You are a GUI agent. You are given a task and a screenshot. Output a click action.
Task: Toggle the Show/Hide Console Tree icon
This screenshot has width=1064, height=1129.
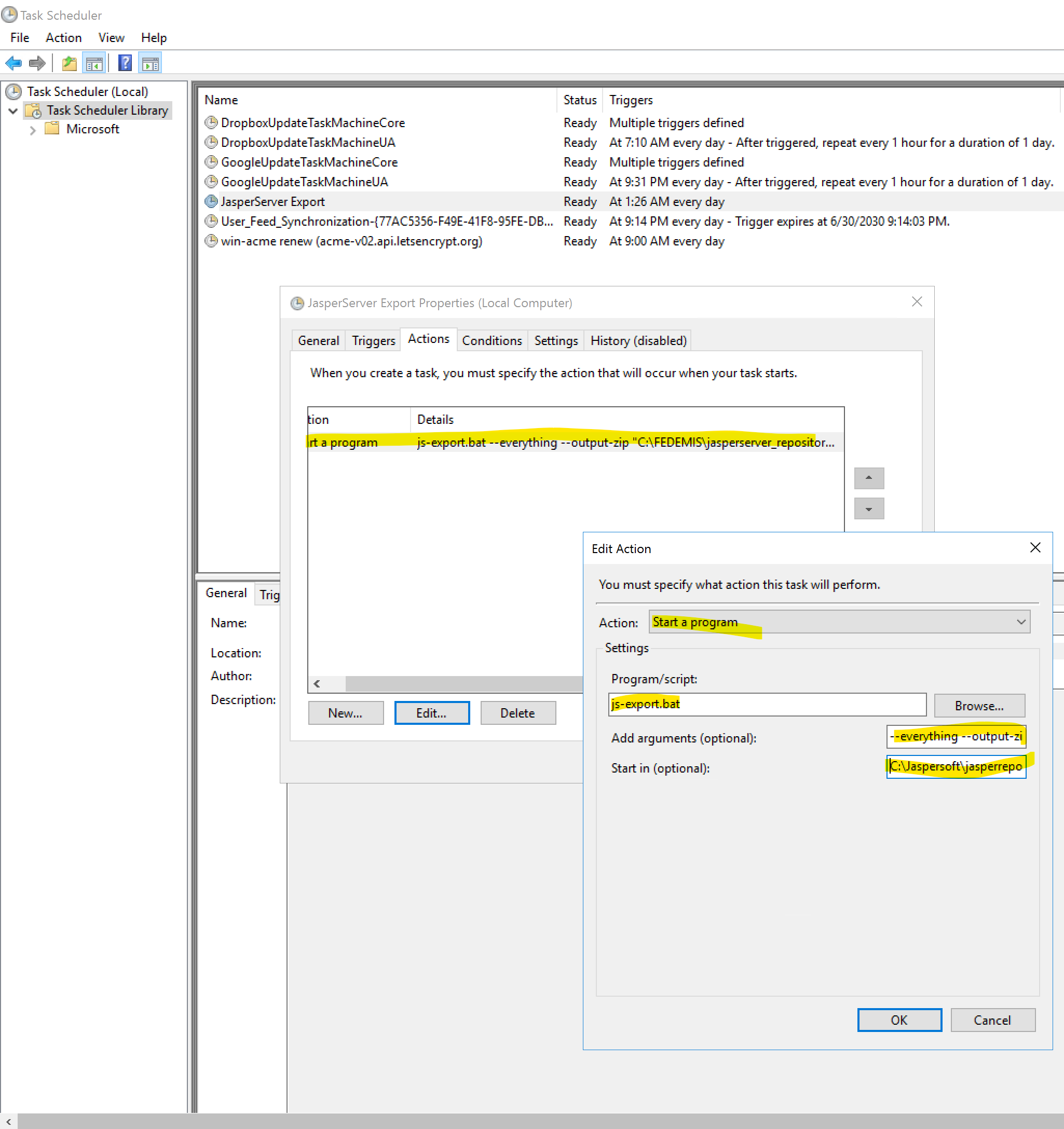click(94, 63)
